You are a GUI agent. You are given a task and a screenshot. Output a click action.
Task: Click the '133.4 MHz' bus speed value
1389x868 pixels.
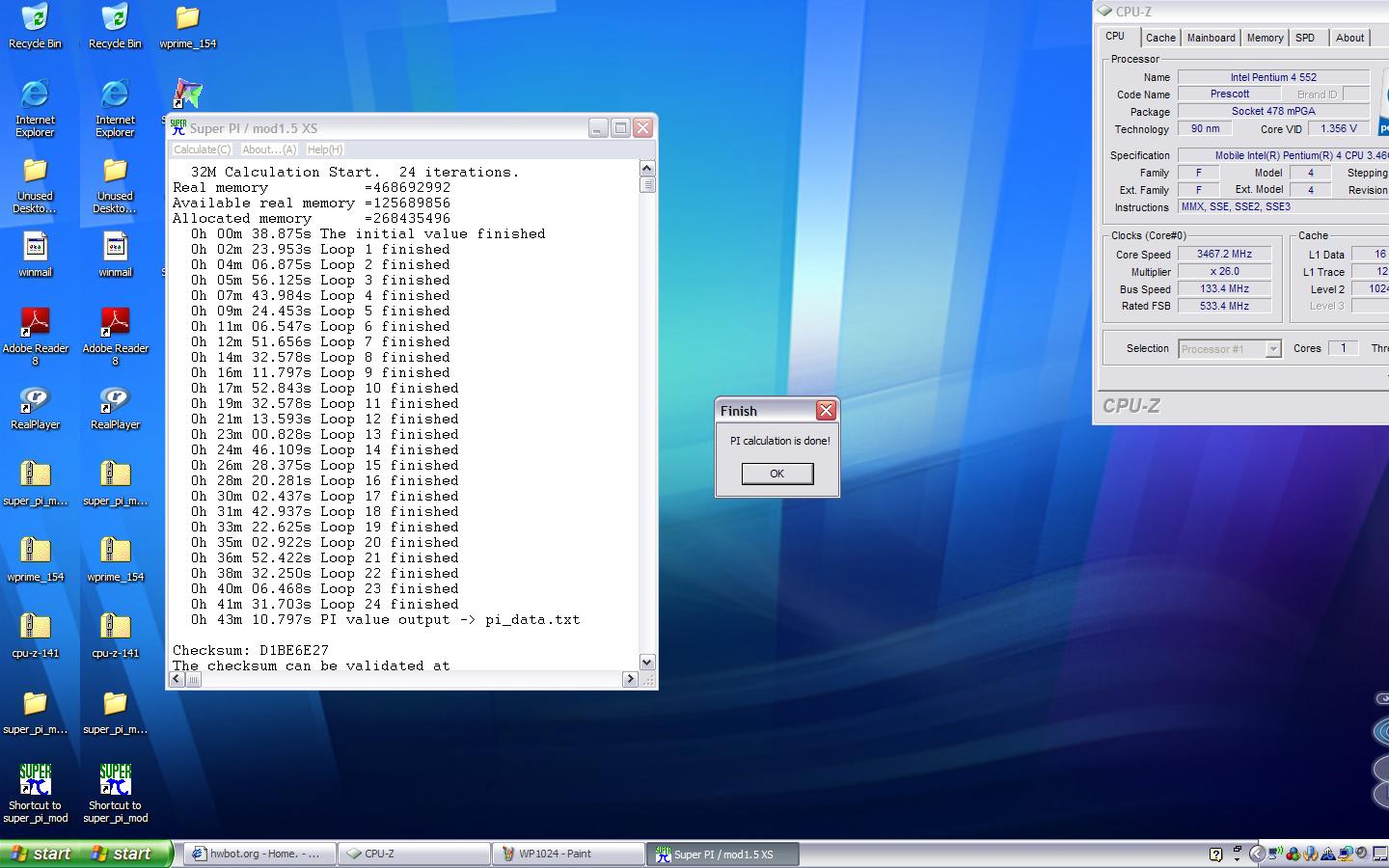point(1224,289)
